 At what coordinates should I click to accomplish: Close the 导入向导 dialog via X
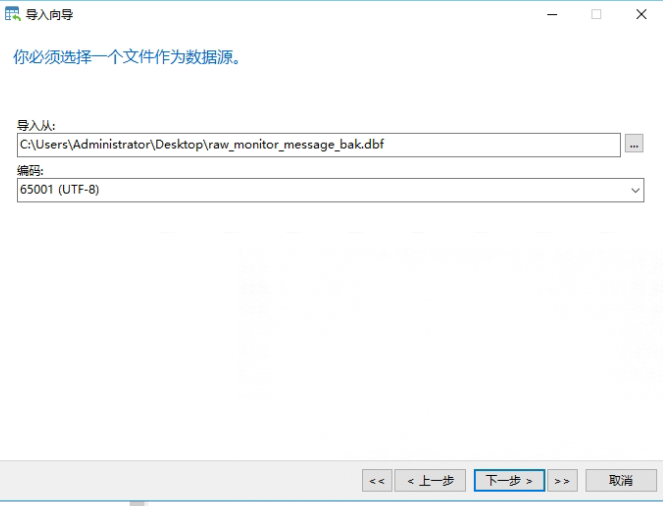[x=640, y=14]
